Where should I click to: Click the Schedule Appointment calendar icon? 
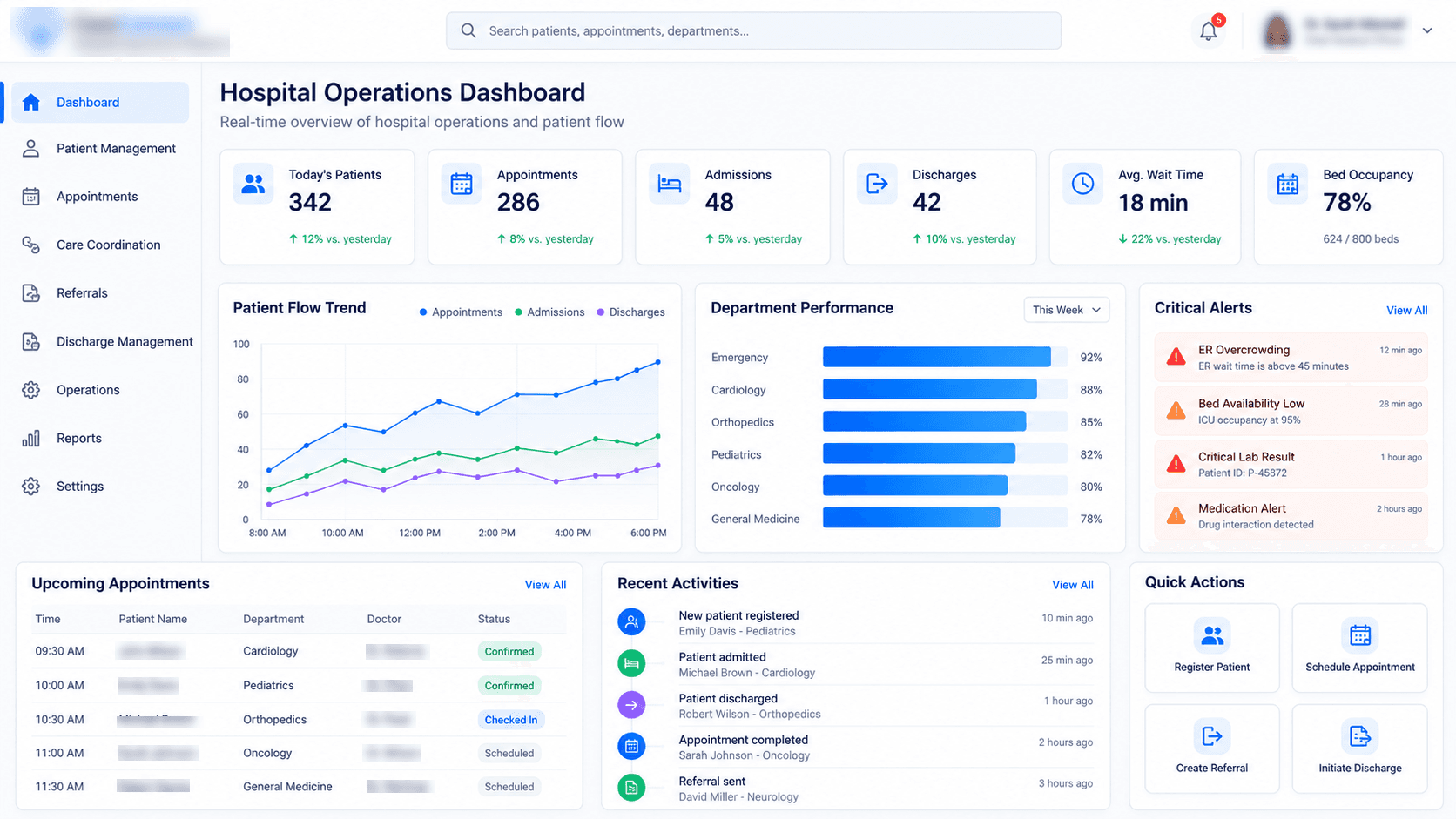(1360, 636)
